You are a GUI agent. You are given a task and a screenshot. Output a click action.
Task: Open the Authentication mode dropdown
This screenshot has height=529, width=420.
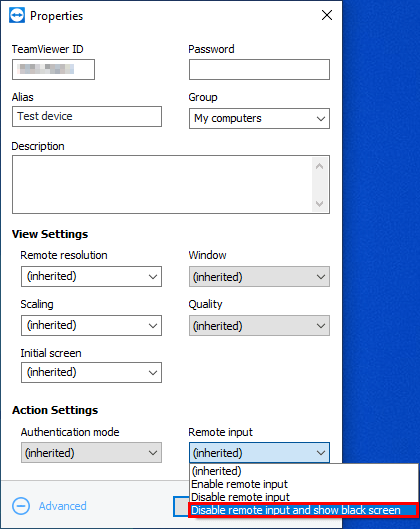tap(91, 453)
